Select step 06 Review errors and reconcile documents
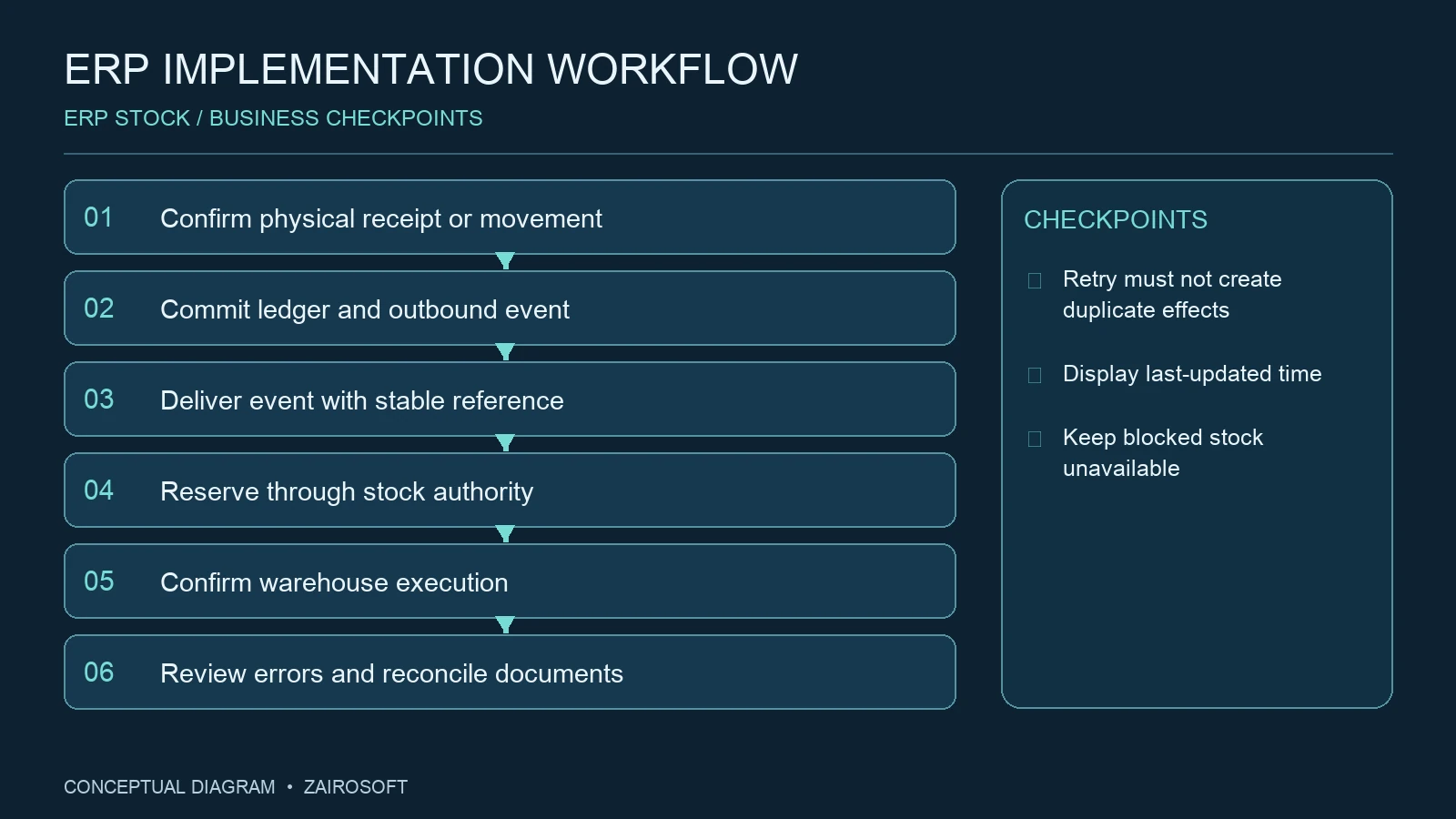This screenshot has height=819, width=1456. (510, 672)
